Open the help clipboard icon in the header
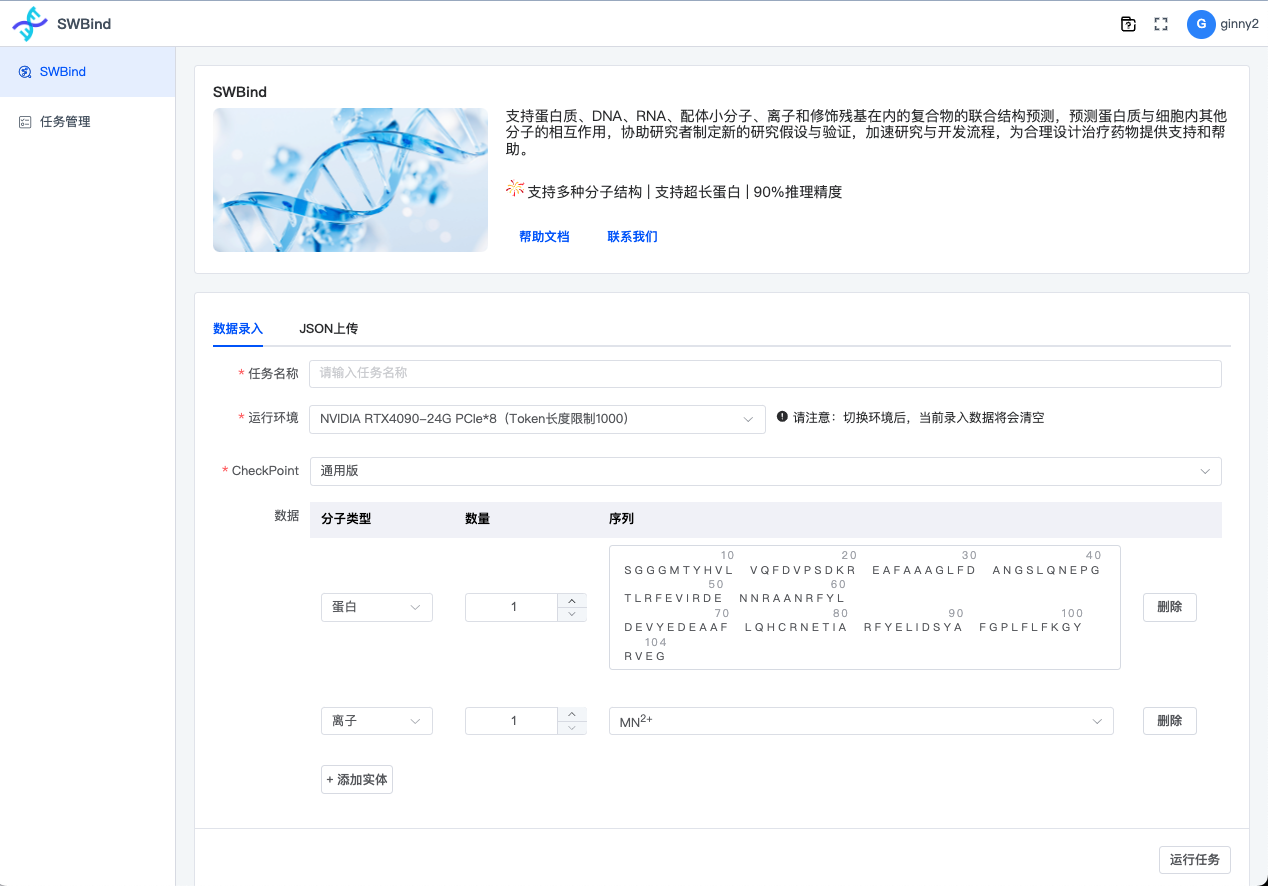This screenshot has height=886, width=1268. point(1128,24)
